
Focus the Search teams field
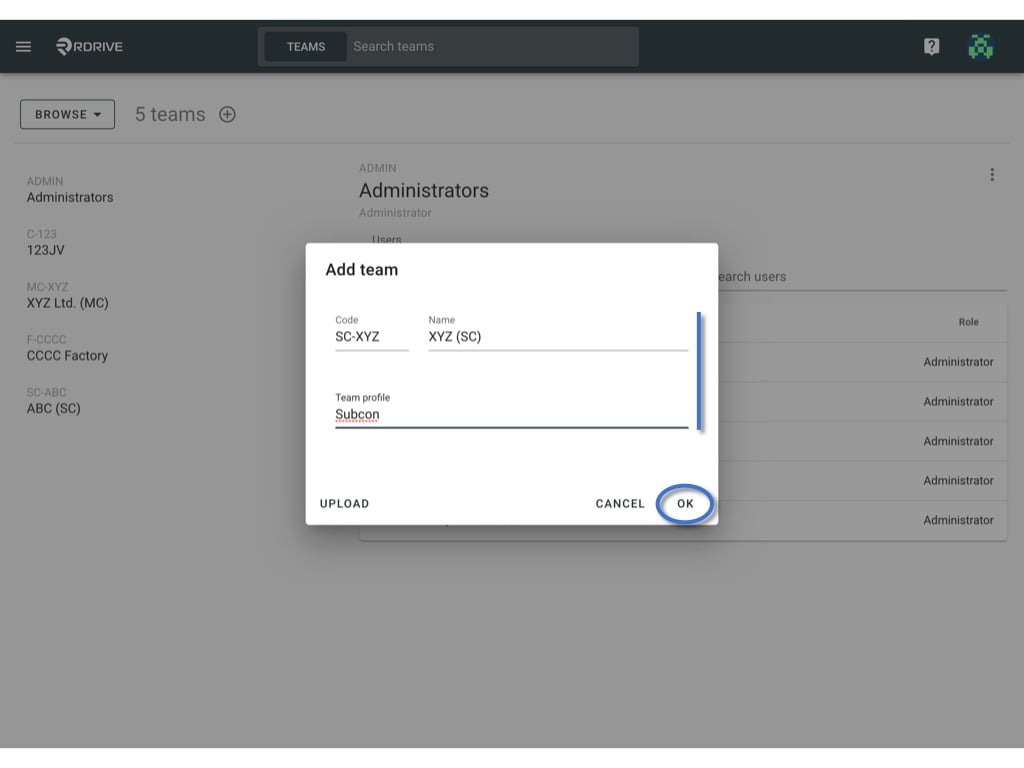click(x=493, y=46)
